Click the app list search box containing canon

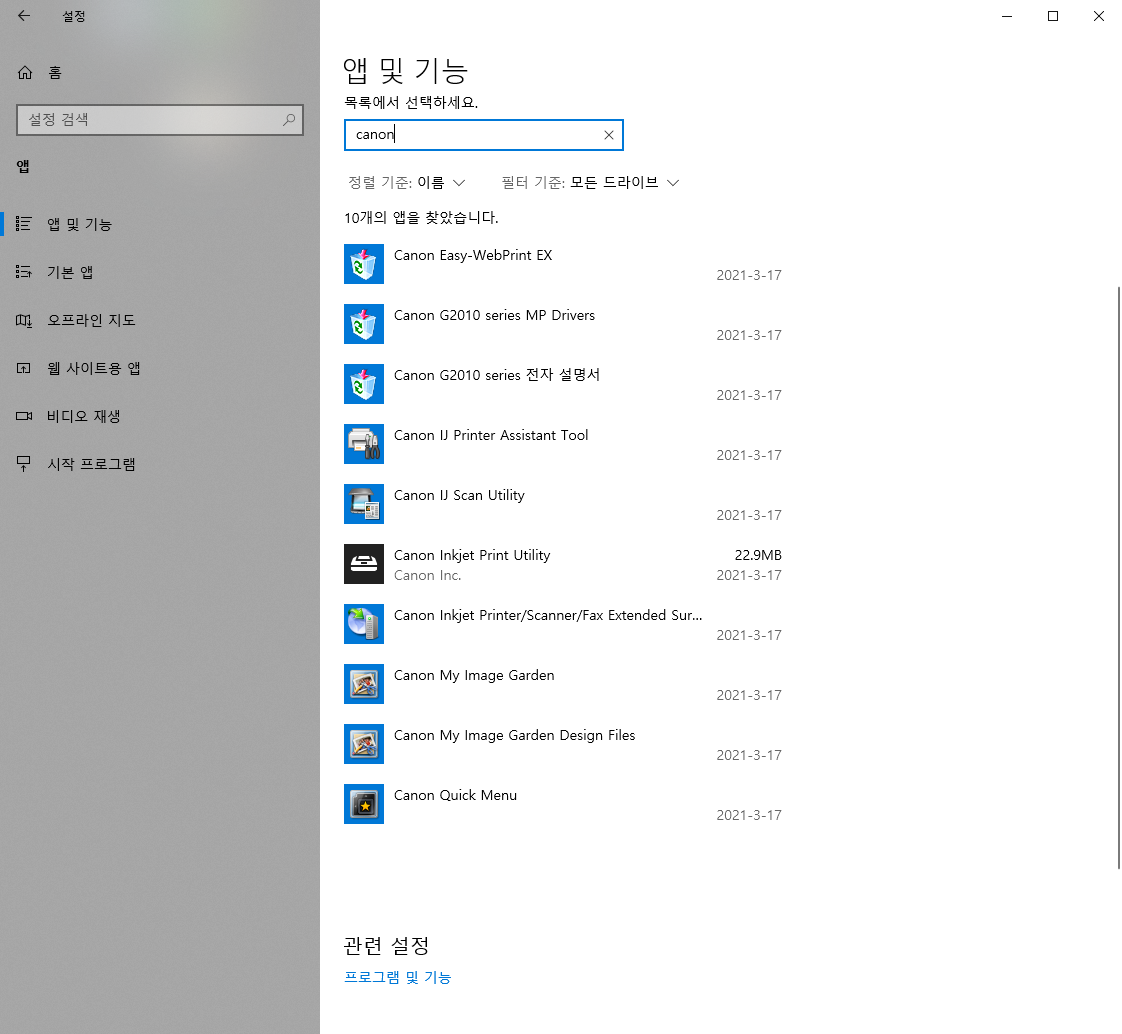[x=484, y=135]
